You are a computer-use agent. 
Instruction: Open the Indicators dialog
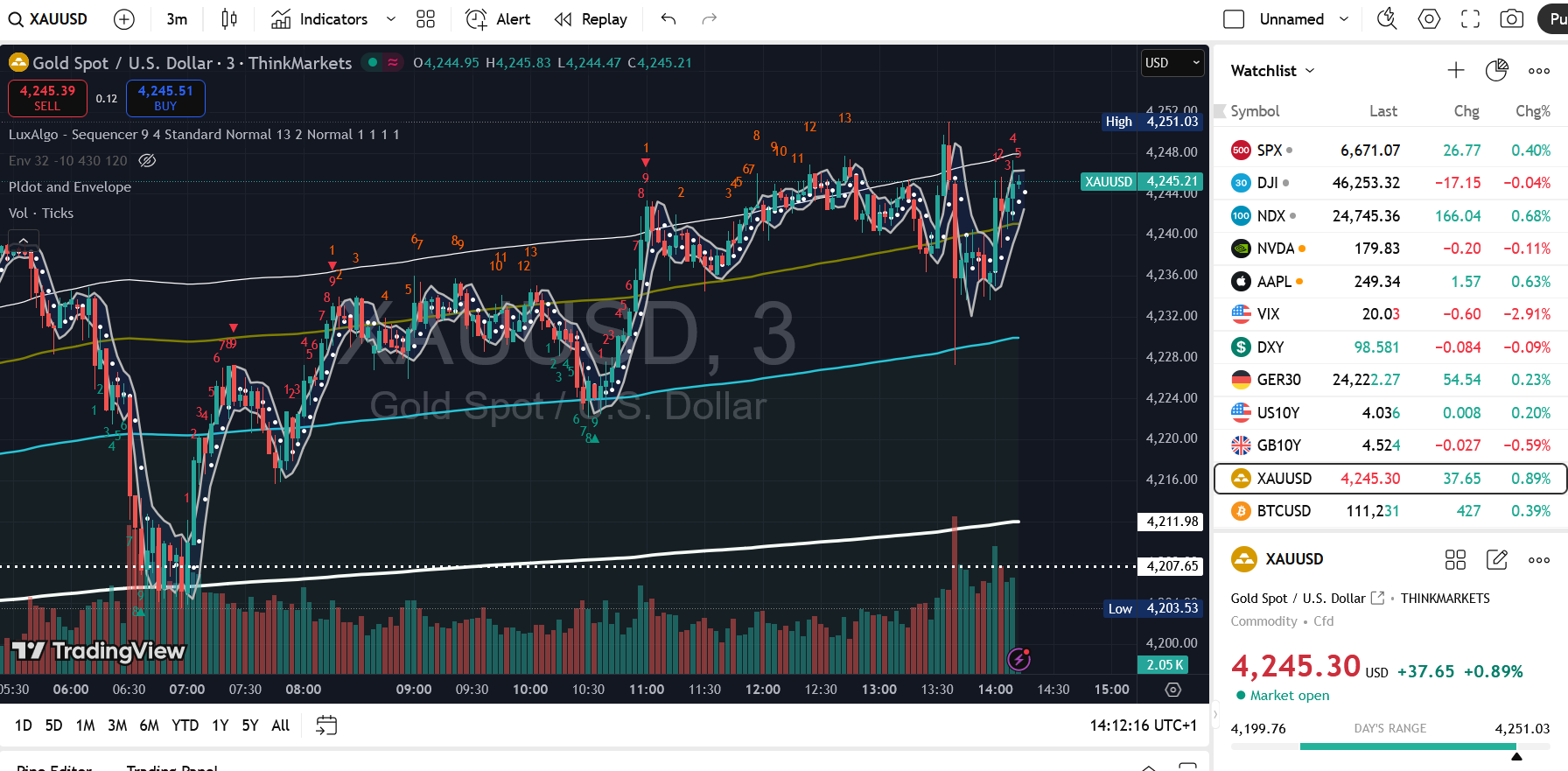[x=319, y=19]
